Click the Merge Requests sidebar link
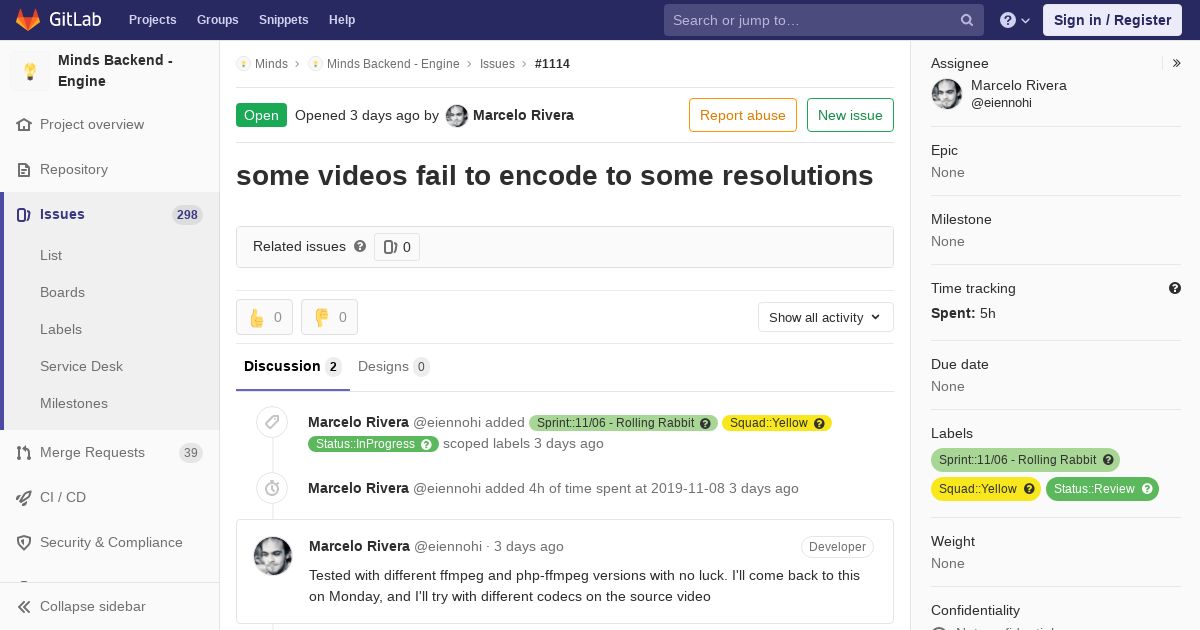The image size is (1200, 630). point(110,453)
